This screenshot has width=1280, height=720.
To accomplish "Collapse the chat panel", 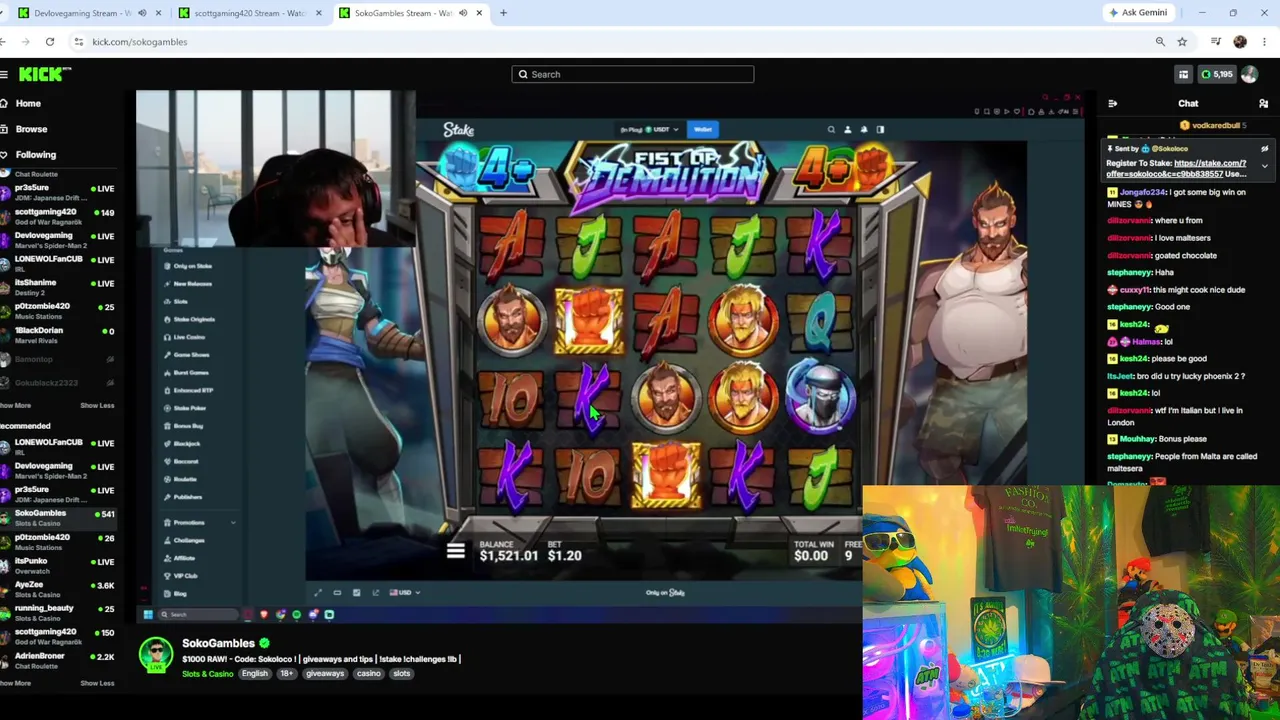I will point(1112,103).
